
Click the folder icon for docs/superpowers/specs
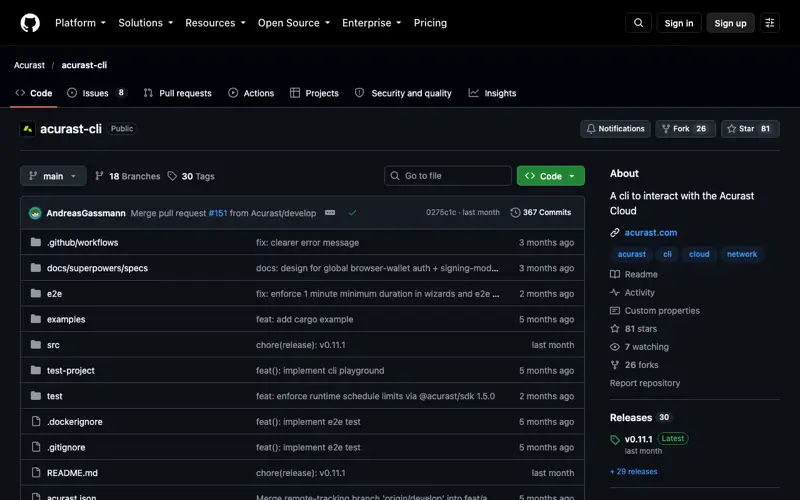tap(36, 268)
